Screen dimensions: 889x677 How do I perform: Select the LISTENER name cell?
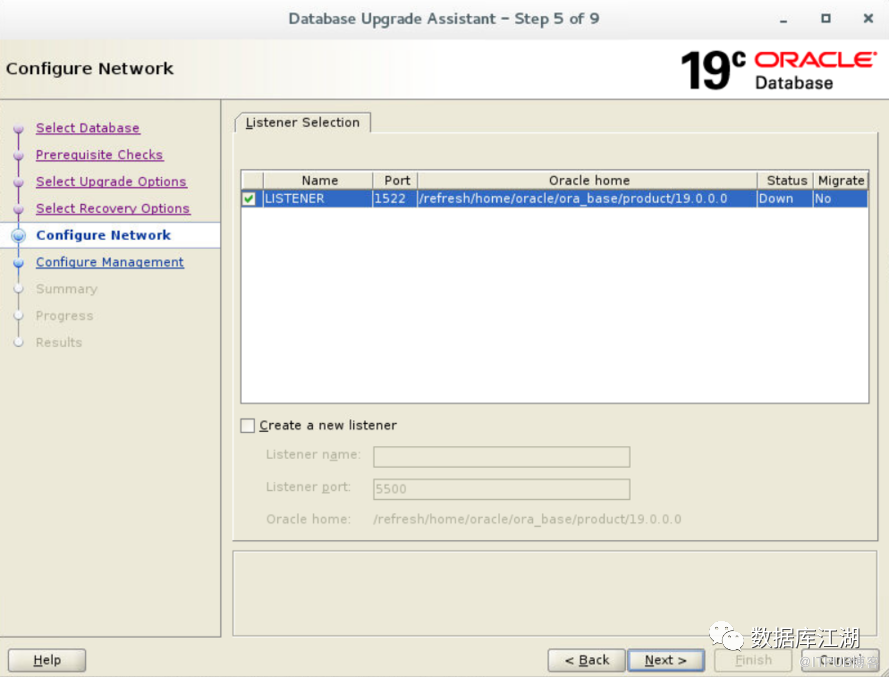tap(318, 198)
